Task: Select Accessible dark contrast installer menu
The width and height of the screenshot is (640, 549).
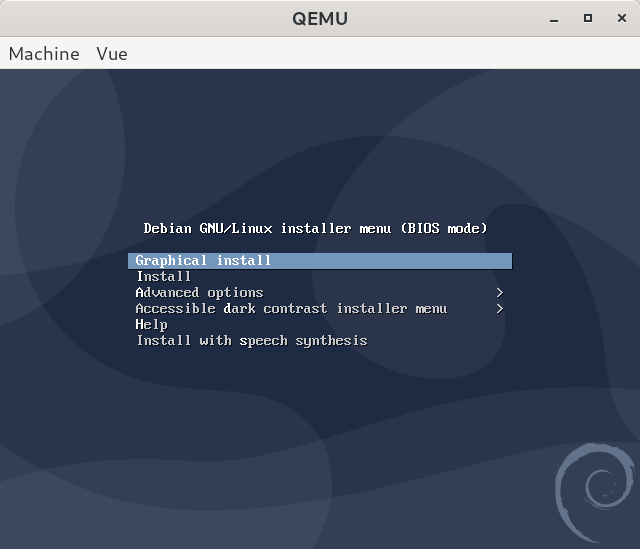Action: (x=291, y=309)
